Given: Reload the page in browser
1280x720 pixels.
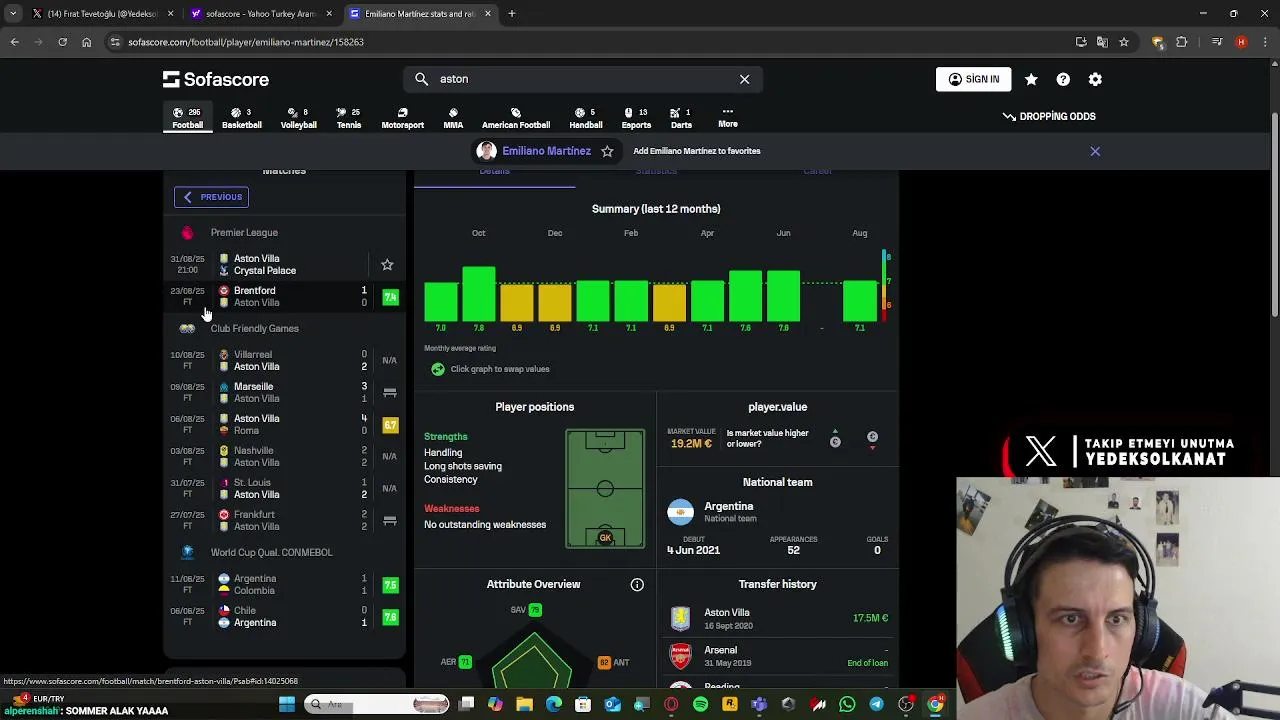Looking at the screenshot, I should coord(62,42).
